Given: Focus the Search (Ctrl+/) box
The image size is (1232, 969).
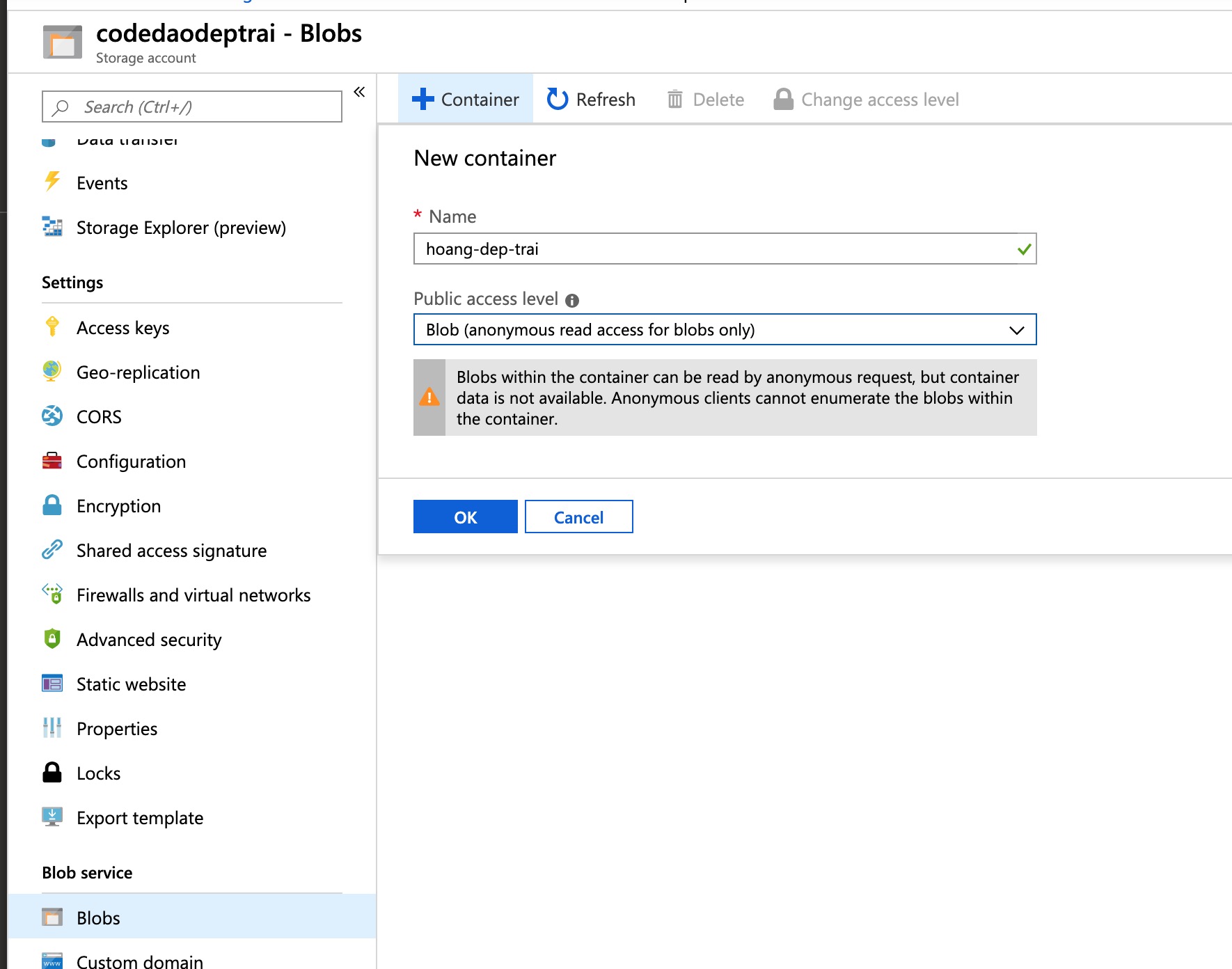Looking at the screenshot, I should pos(202,107).
